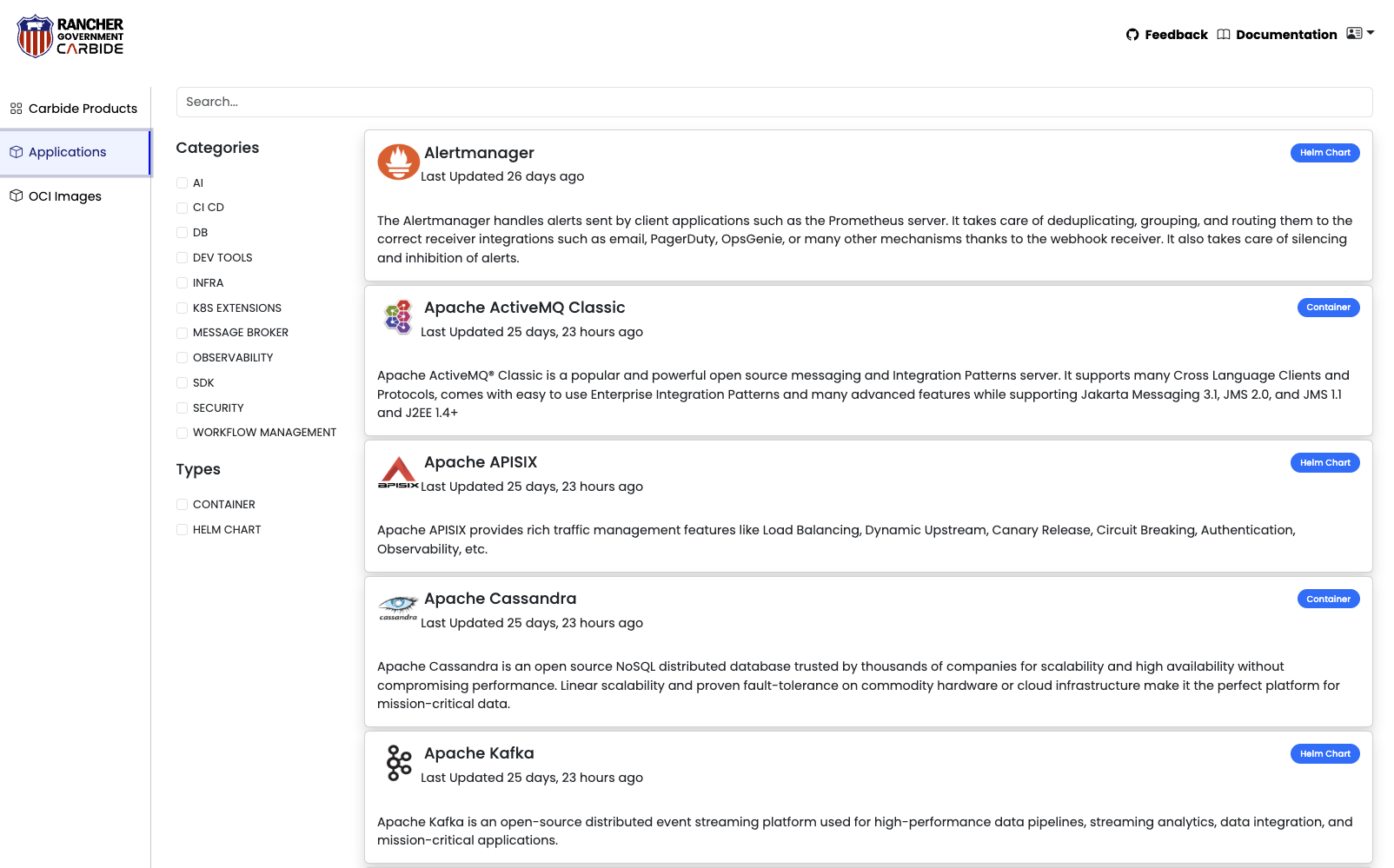Click Apache Kafka's Helm Chart badge

coord(1324,754)
